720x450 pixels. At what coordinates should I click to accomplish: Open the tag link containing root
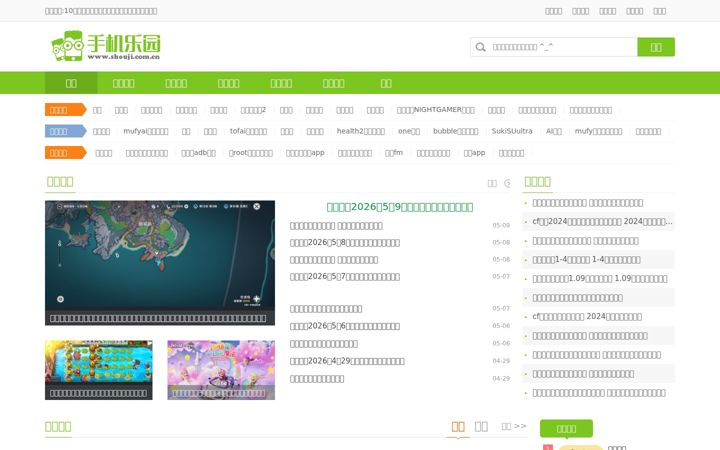pyautogui.click(x=251, y=153)
